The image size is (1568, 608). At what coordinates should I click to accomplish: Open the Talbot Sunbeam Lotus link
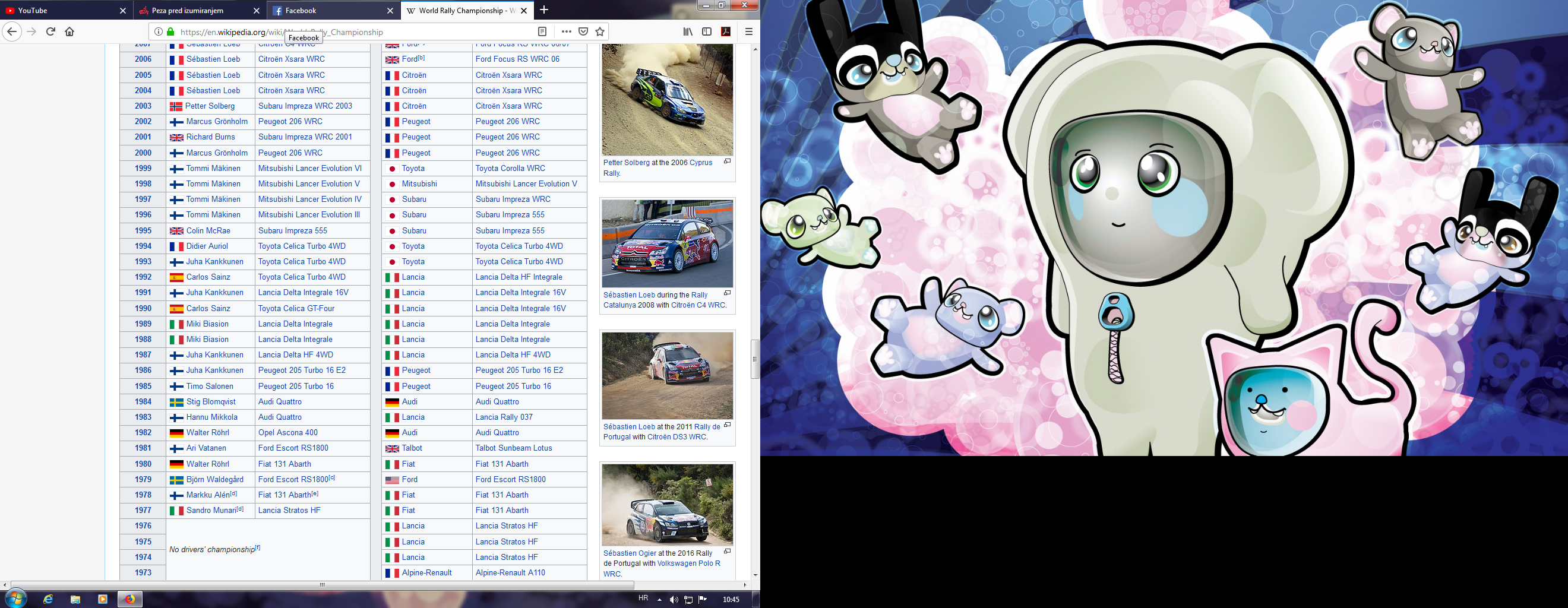click(x=514, y=448)
